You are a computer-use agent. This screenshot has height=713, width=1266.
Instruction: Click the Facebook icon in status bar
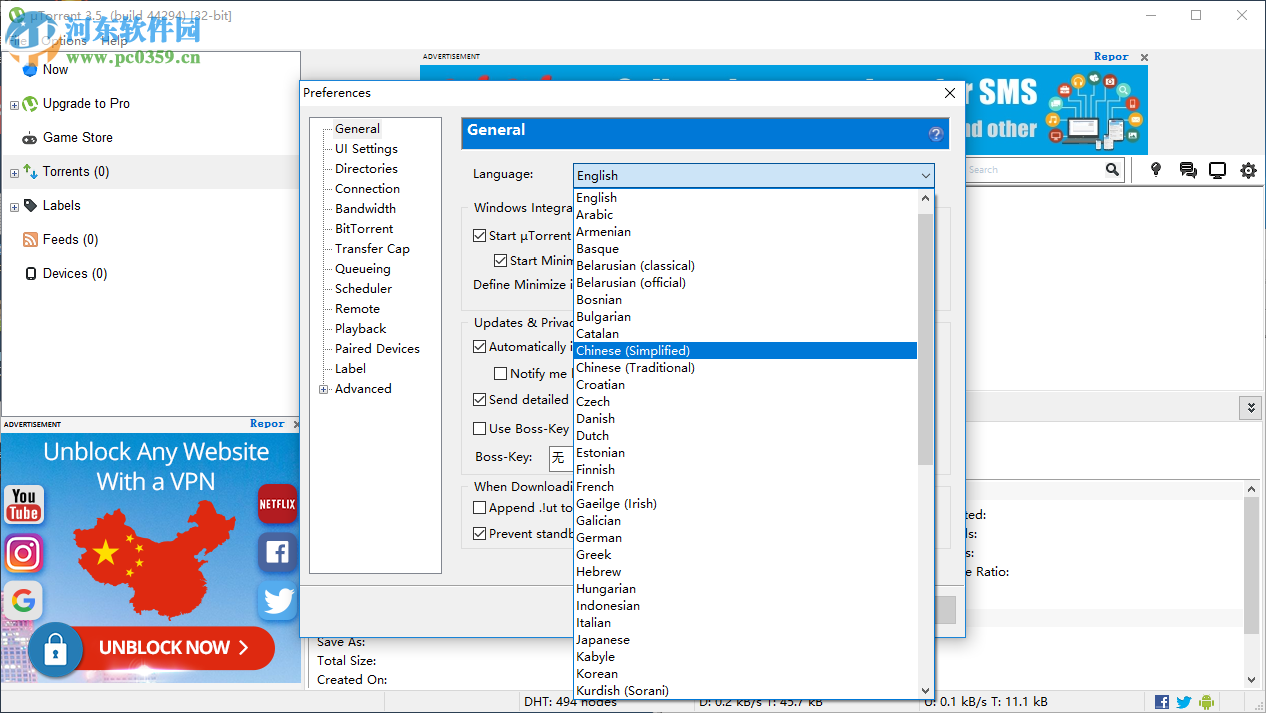point(1162,702)
